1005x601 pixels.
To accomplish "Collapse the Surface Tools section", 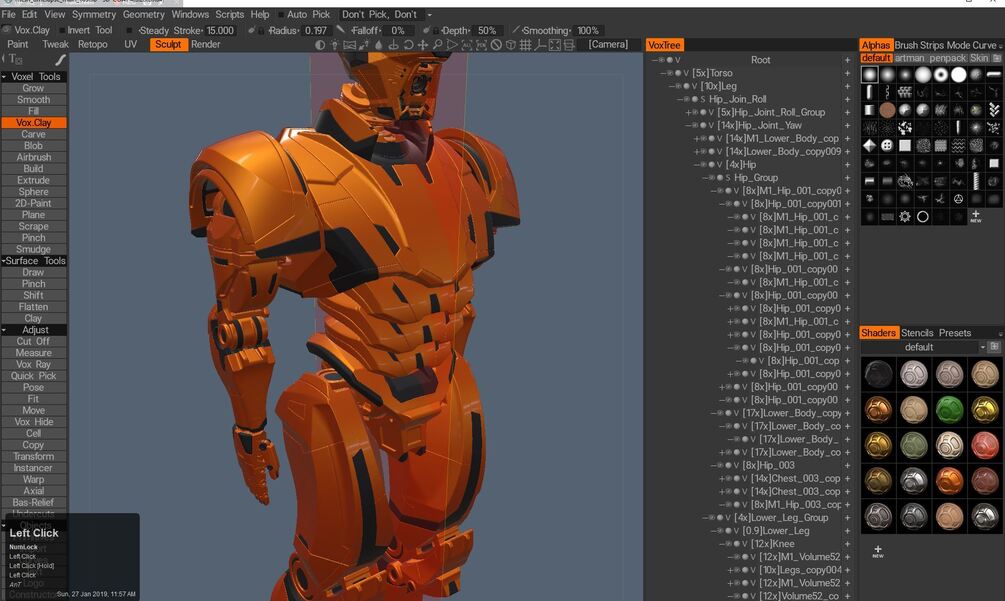I will 3,261.
